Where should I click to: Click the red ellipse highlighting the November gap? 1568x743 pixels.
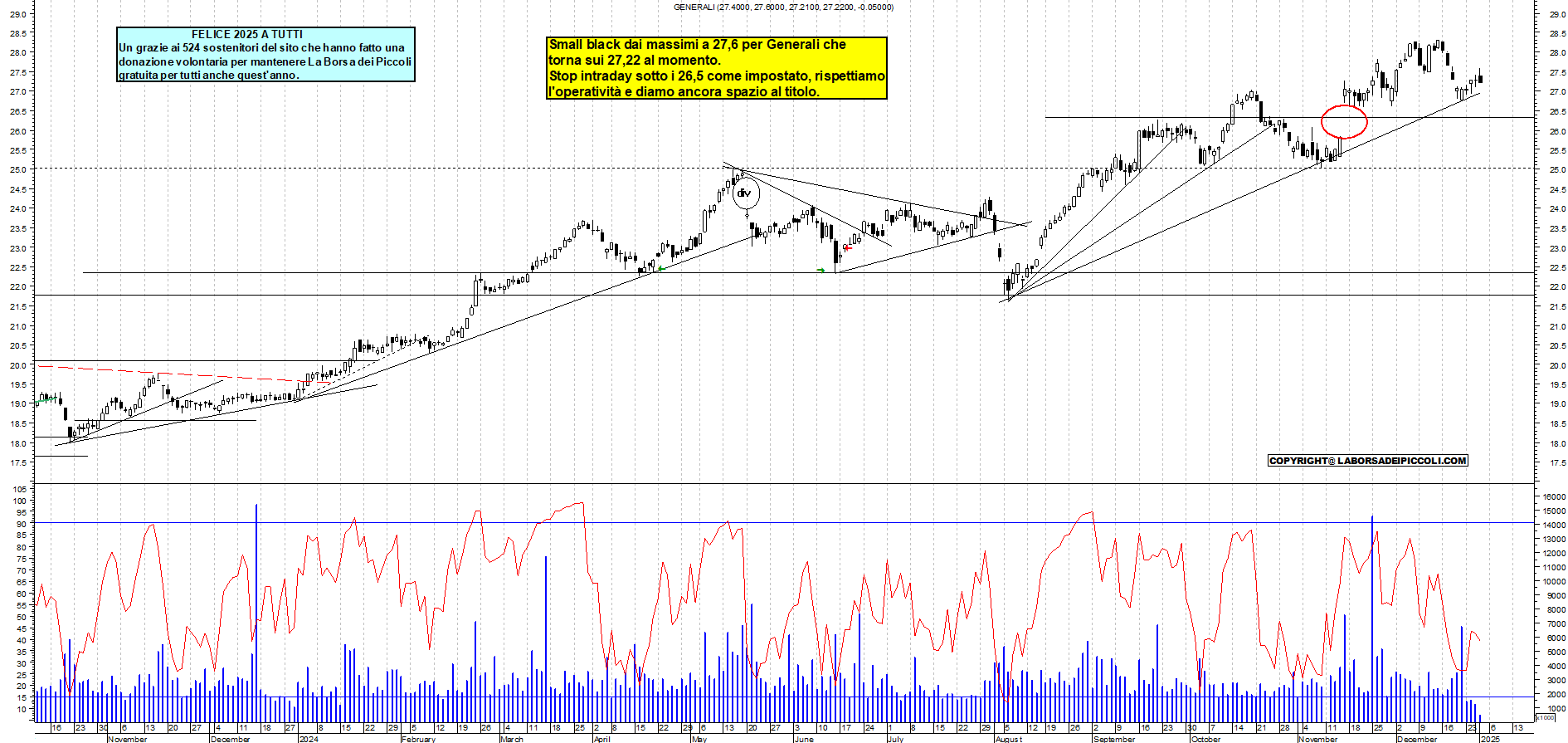click(x=1344, y=121)
